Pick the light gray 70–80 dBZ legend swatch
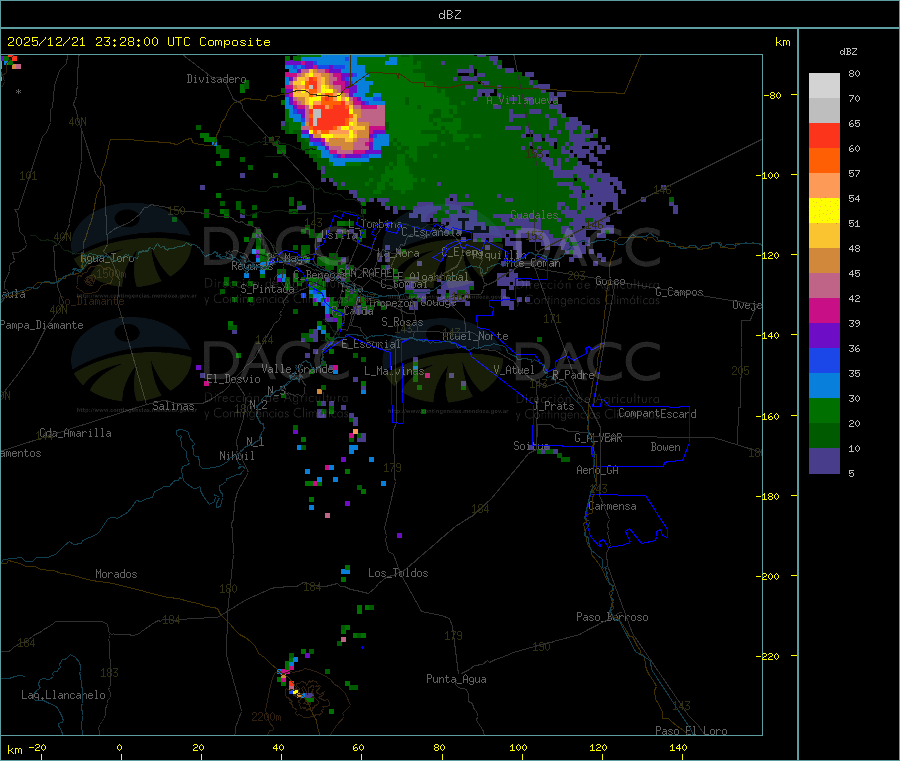 point(824,86)
